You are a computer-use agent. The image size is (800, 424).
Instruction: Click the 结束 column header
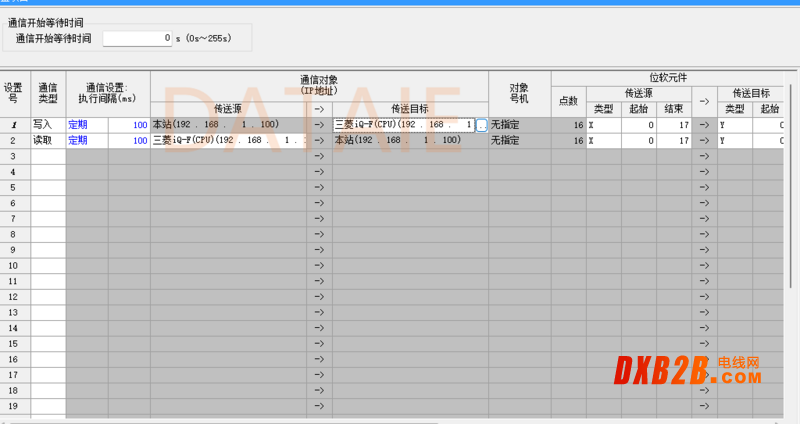(674, 109)
